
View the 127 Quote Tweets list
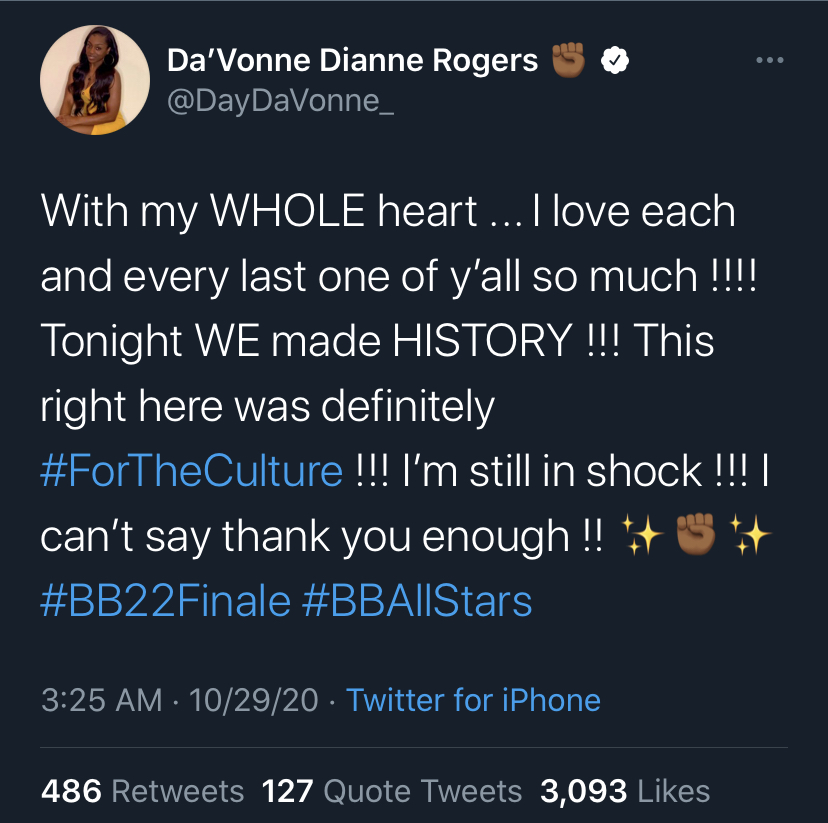(392, 791)
